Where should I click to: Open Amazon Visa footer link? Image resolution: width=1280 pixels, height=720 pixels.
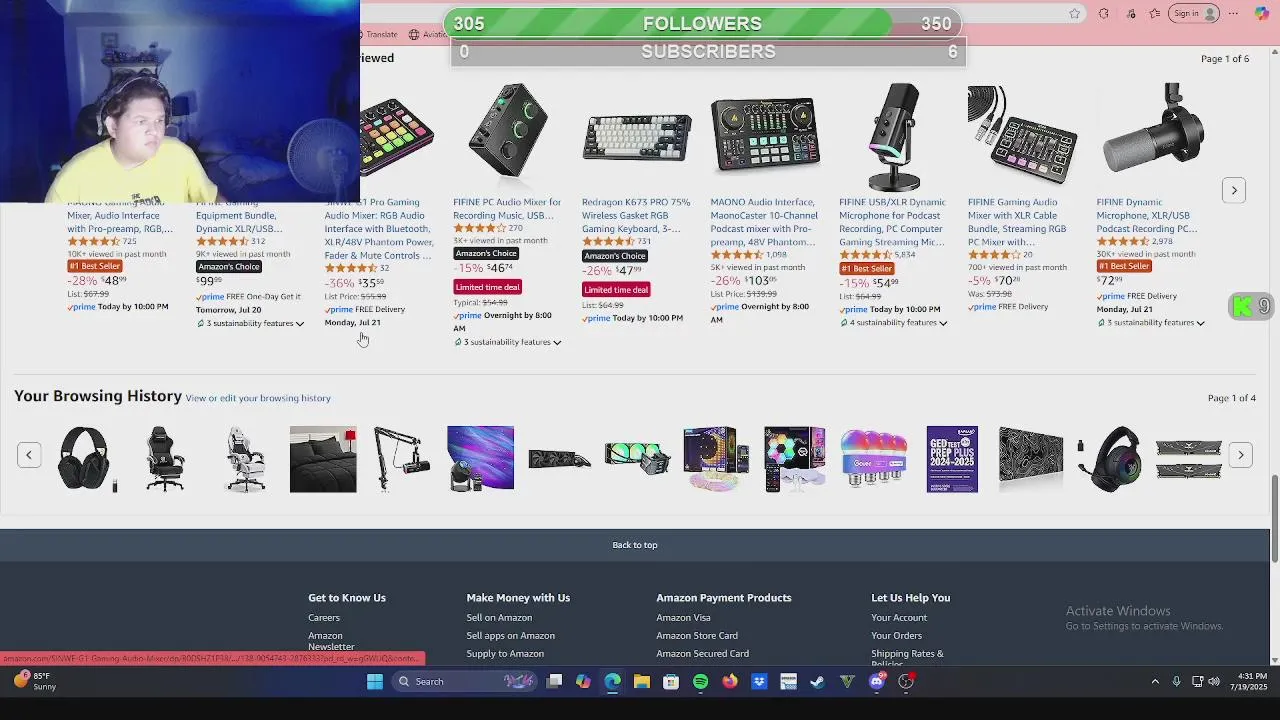(x=683, y=618)
